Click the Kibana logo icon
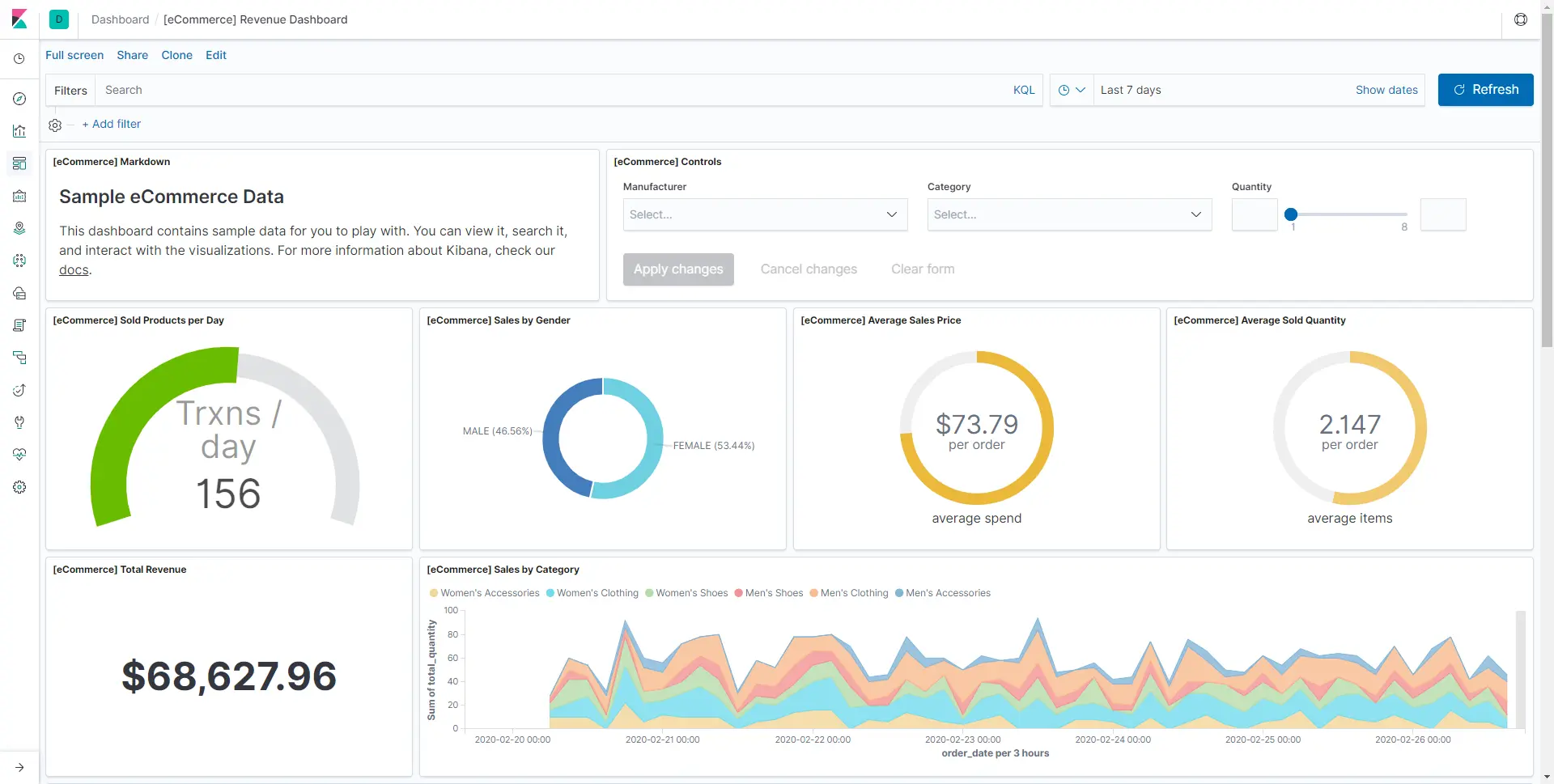 tap(19, 19)
